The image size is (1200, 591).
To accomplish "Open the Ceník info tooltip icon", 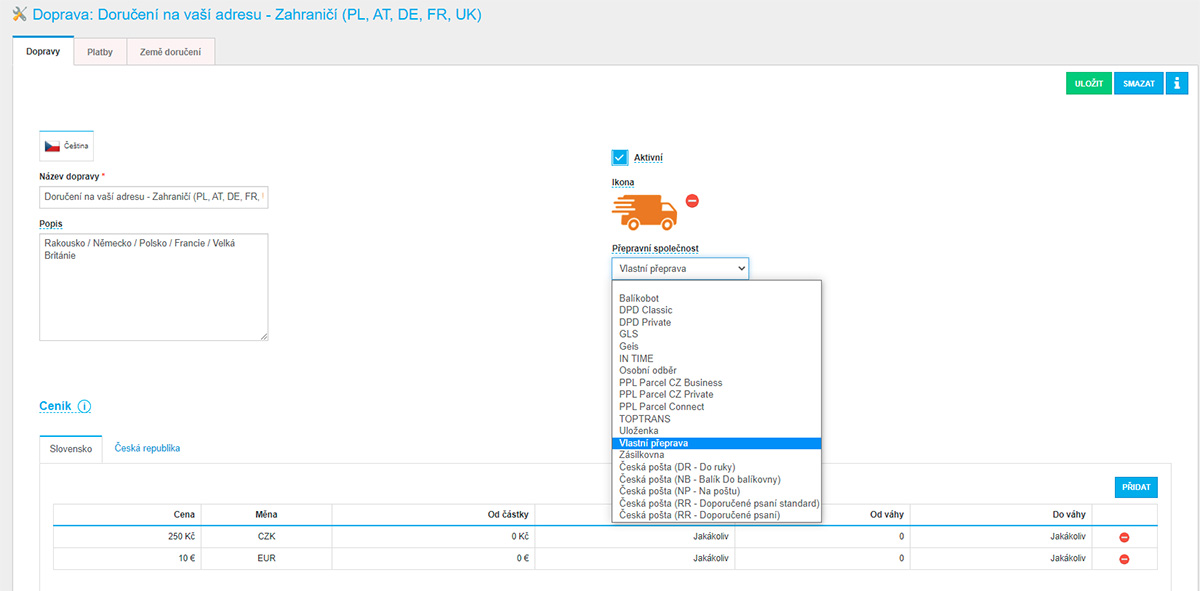I will (84, 407).
